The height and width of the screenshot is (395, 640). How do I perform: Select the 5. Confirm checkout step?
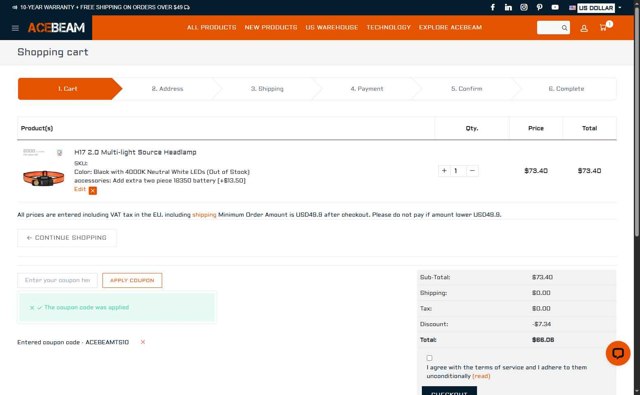[467, 89]
